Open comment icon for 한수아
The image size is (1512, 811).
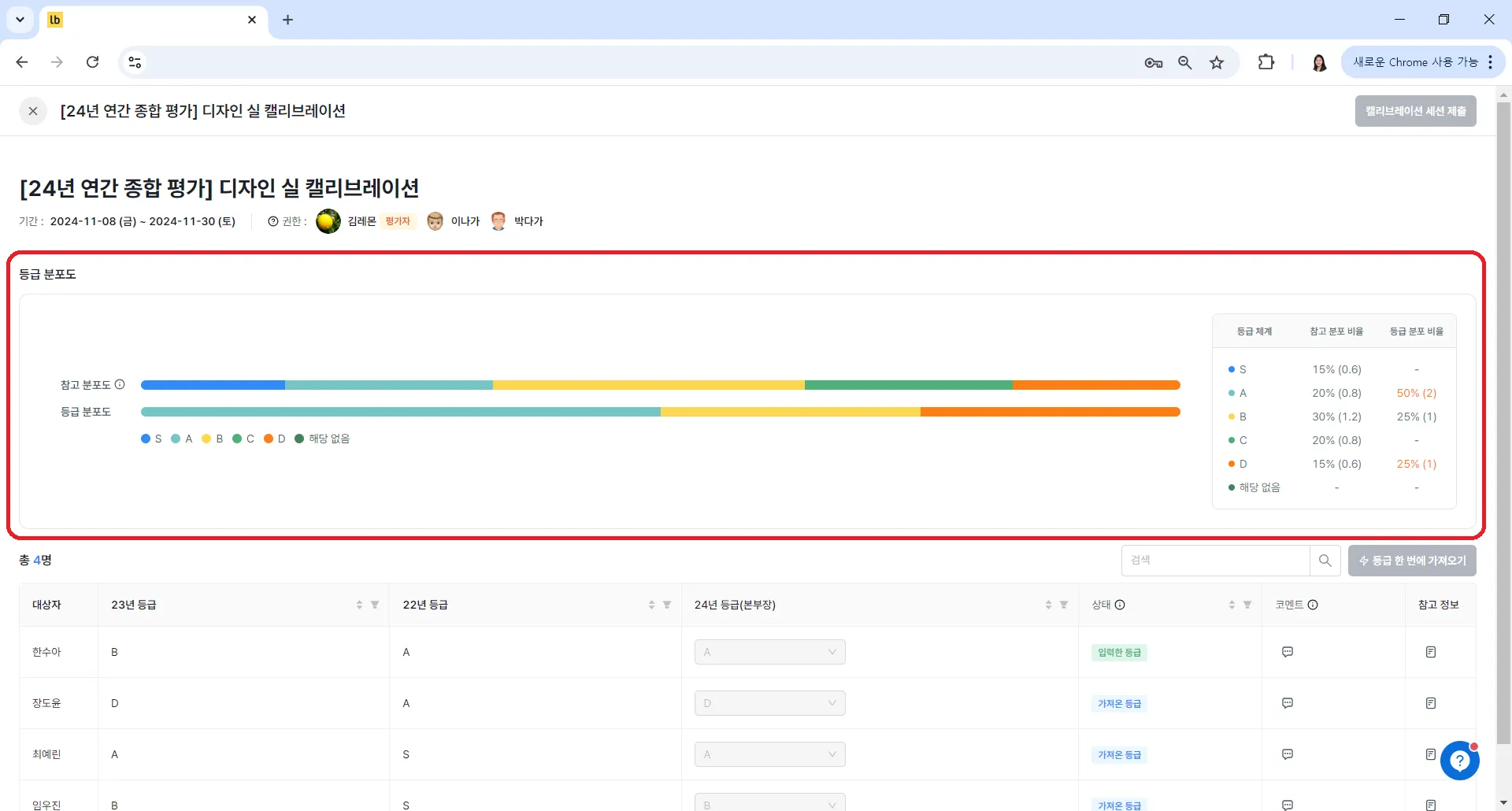coord(1288,652)
